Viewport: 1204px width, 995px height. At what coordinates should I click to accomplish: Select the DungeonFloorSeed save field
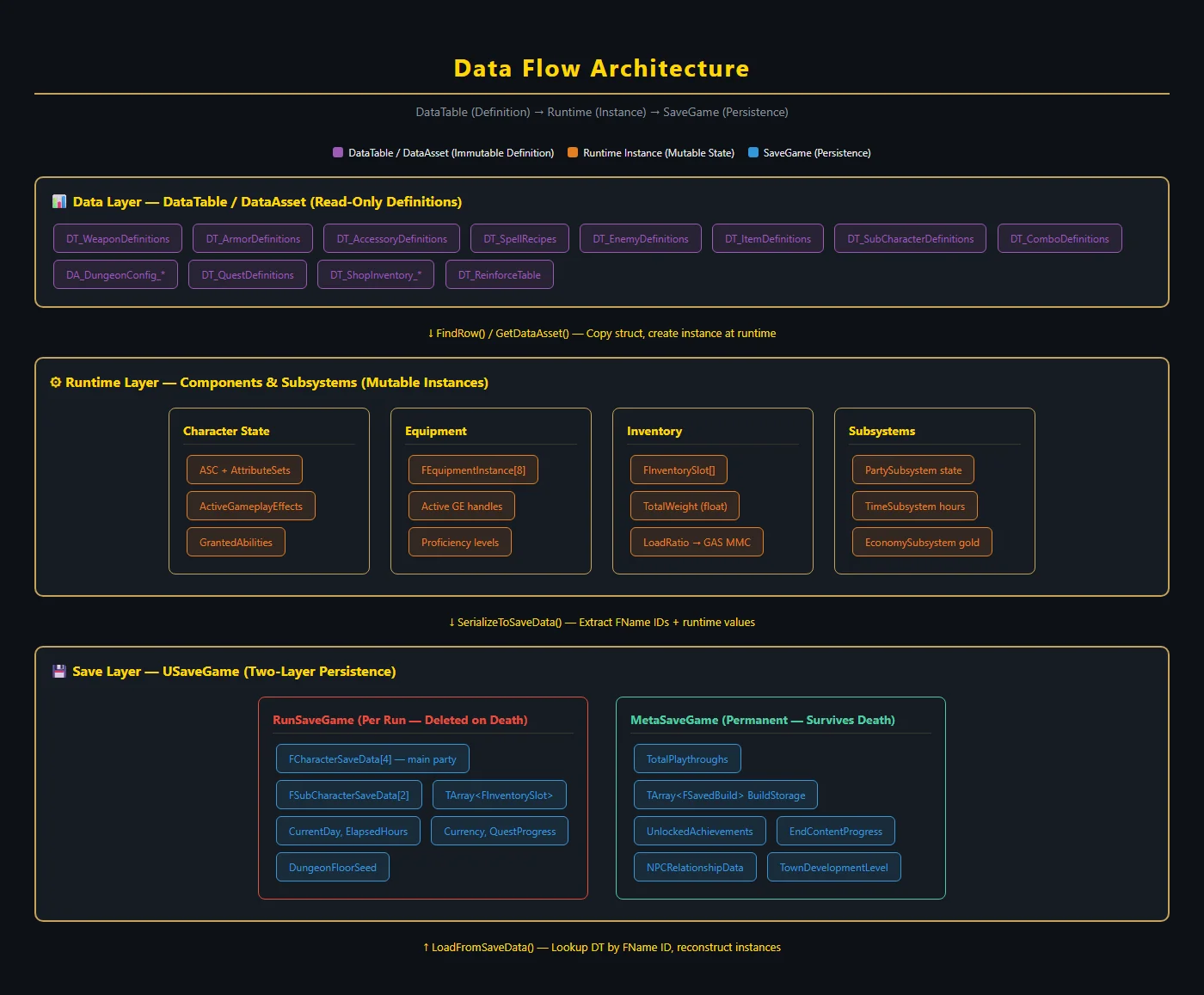pyautogui.click(x=332, y=868)
